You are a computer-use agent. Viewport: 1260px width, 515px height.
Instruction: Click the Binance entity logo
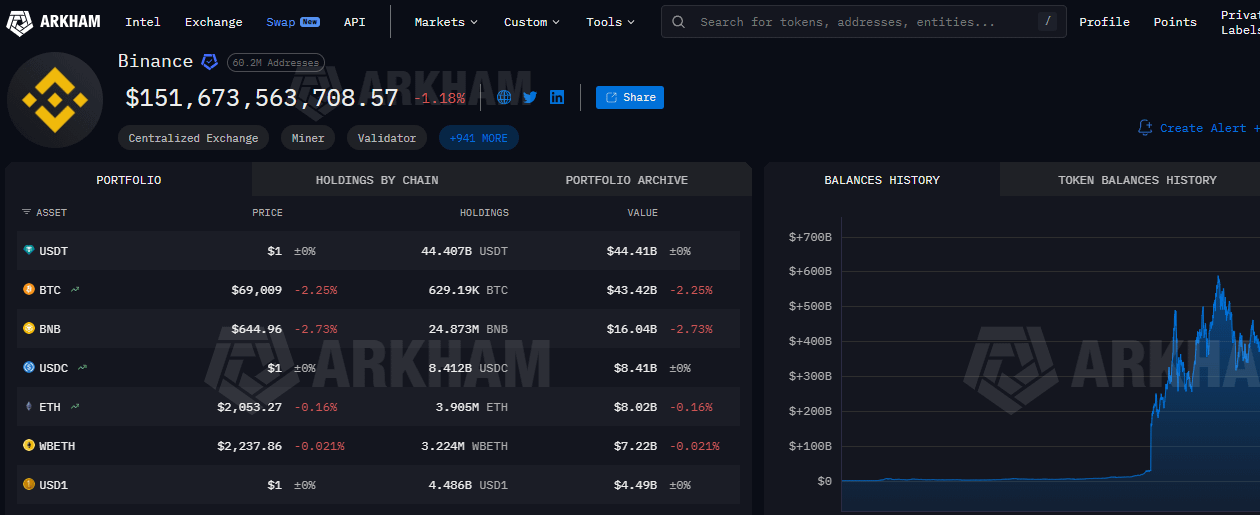point(55,100)
